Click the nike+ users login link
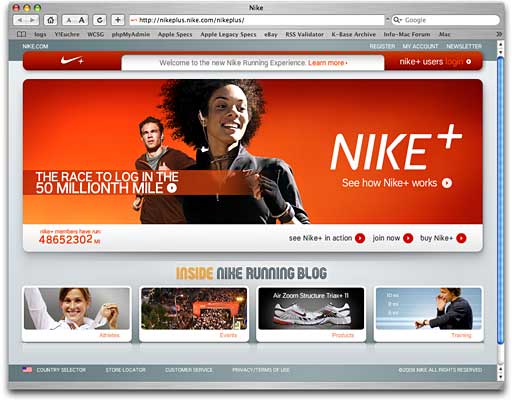The image size is (512, 400). click(x=454, y=61)
